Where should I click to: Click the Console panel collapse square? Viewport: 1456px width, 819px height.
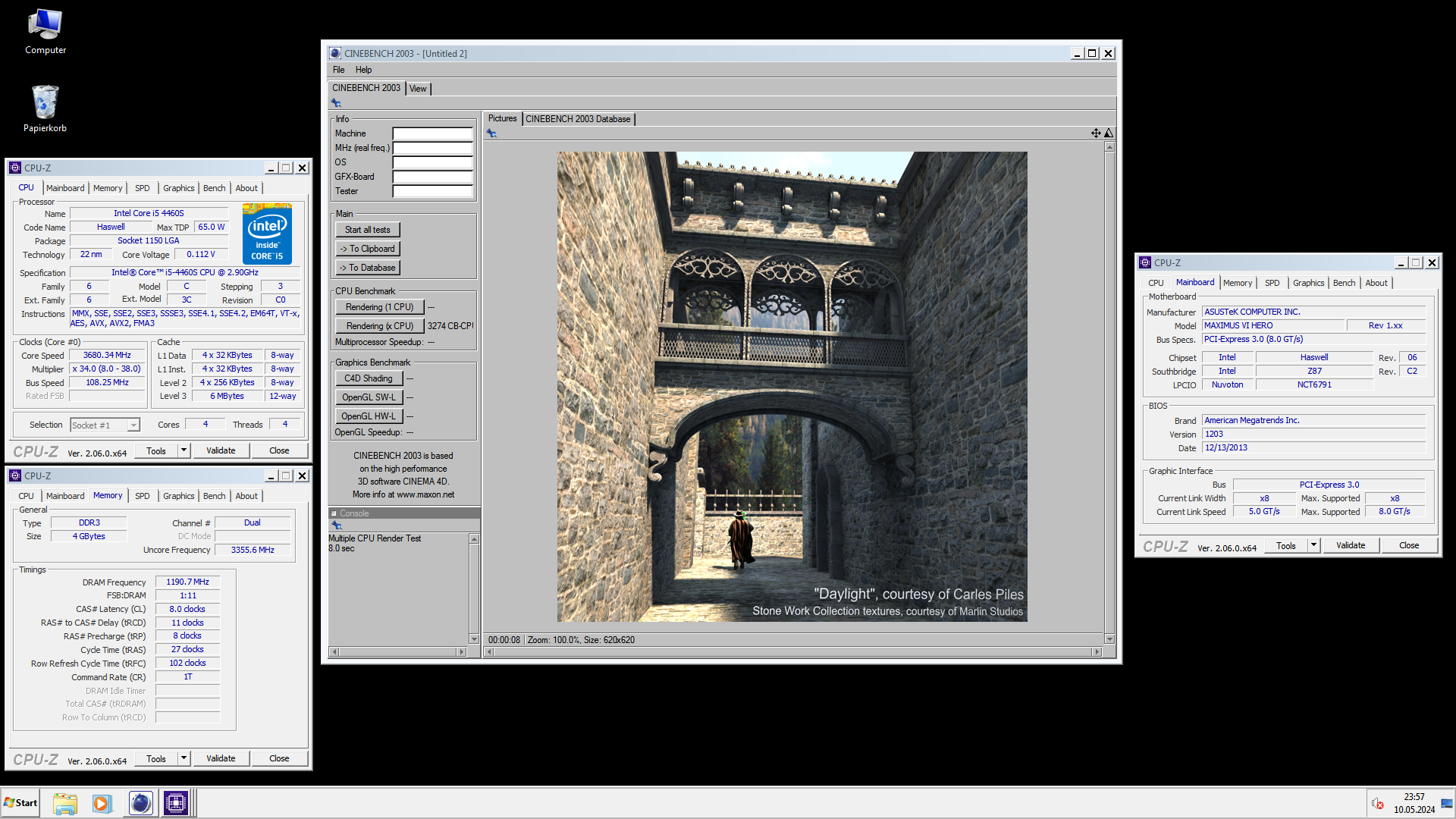(334, 513)
